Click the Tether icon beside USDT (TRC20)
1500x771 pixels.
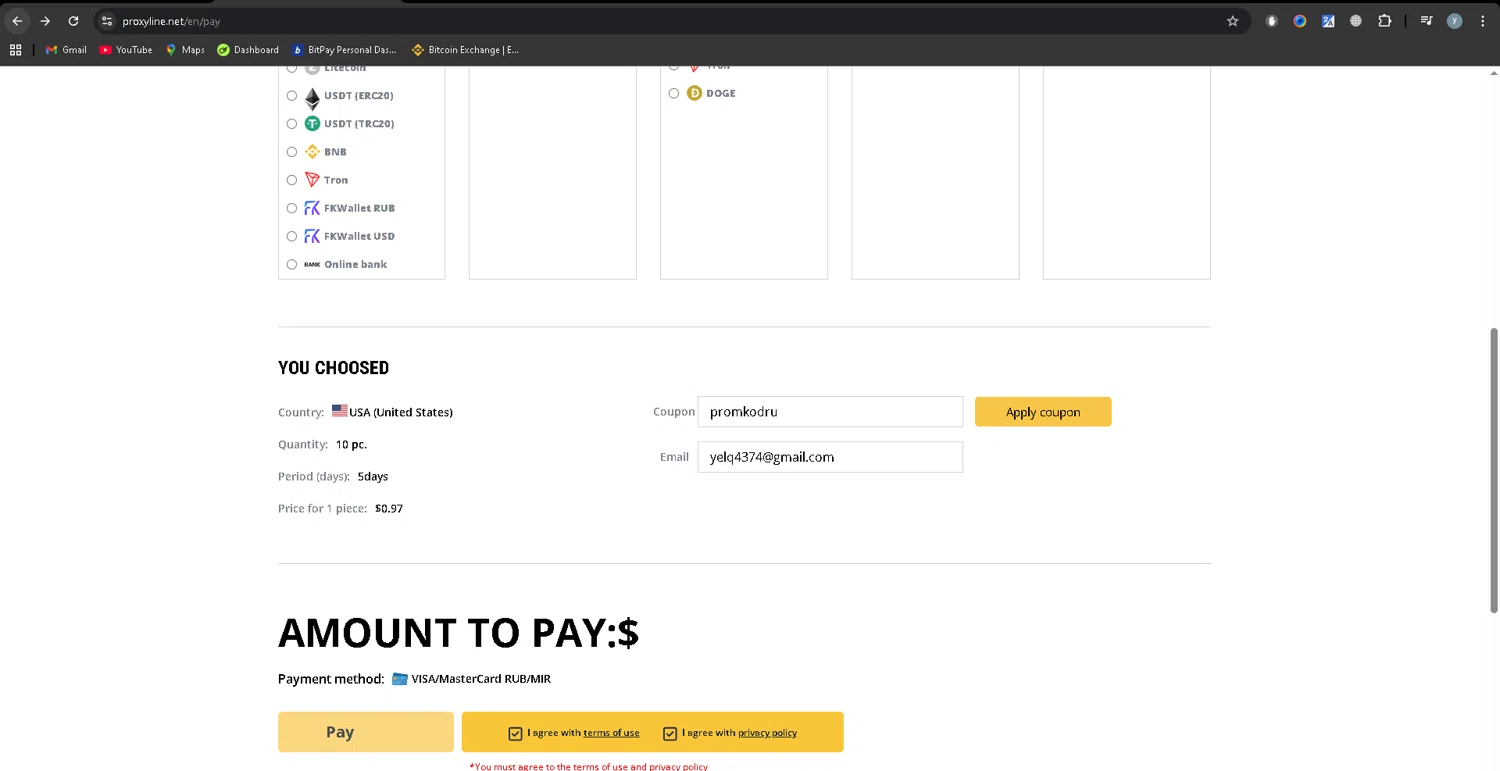click(312, 124)
